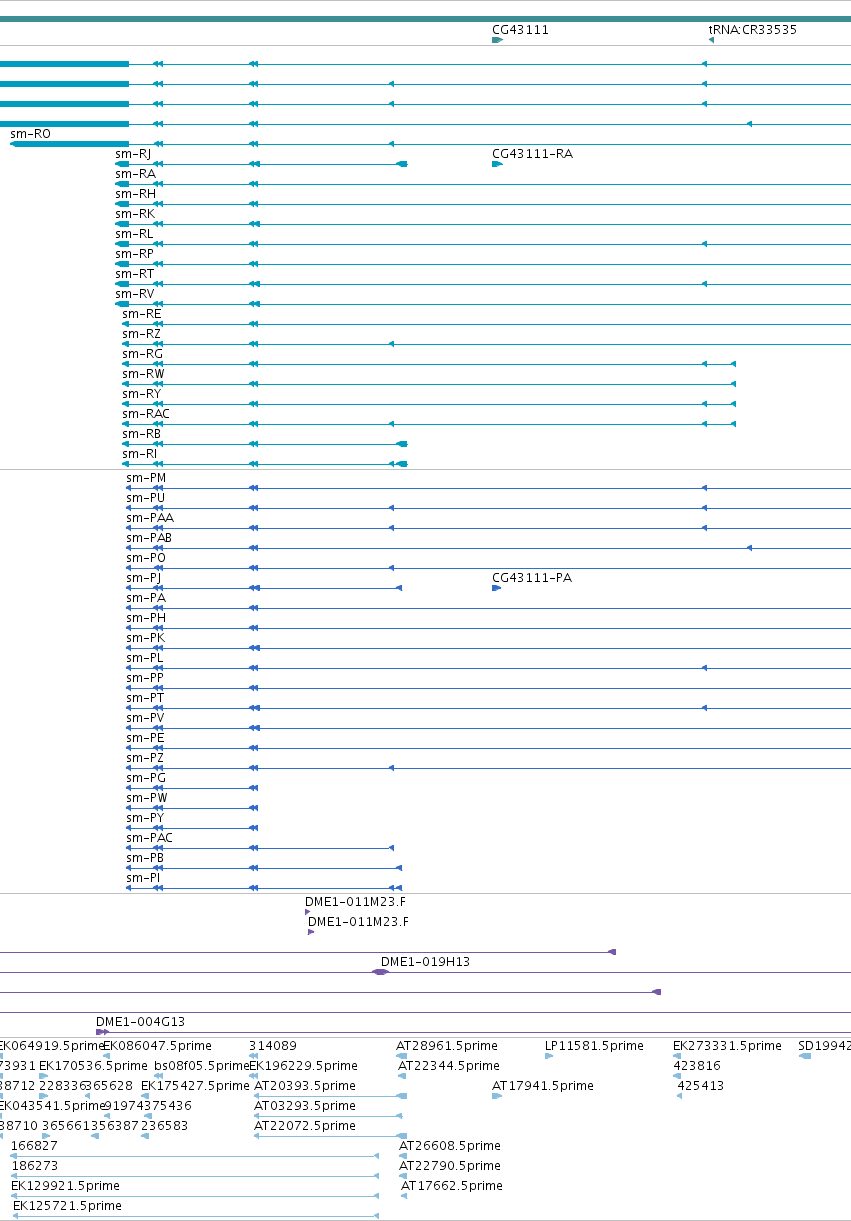Click the sm-PO protein label
The image size is (851, 1221).
point(146,558)
